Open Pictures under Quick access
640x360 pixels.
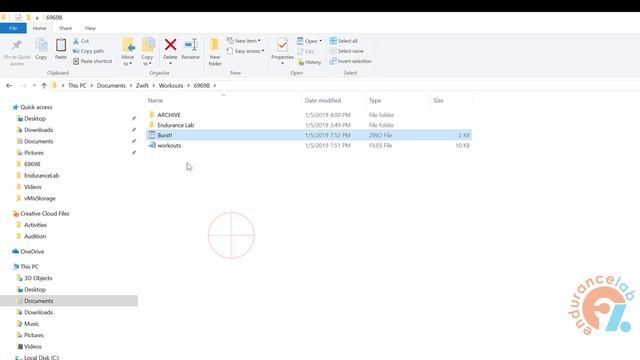[30, 153]
